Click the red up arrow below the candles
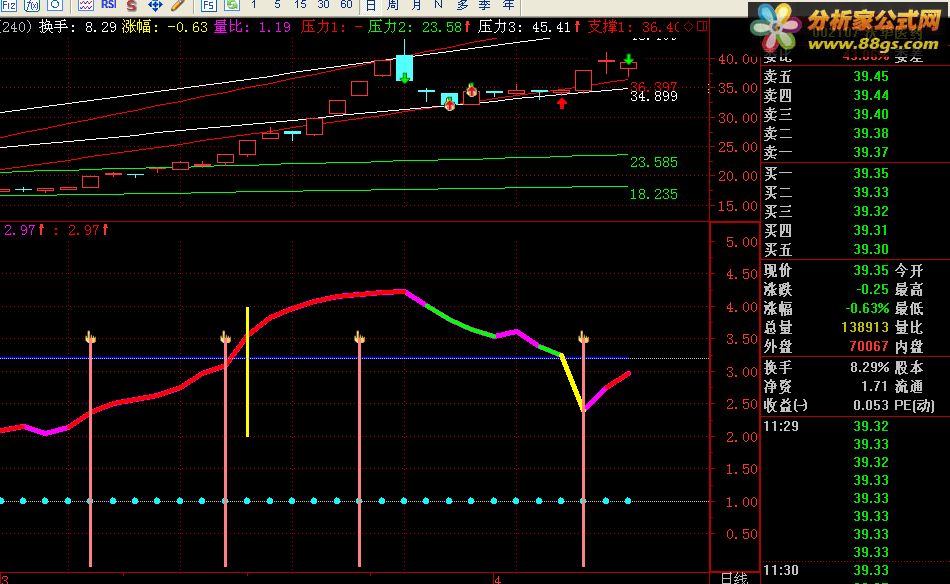The image size is (950, 584). pyautogui.click(x=562, y=104)
